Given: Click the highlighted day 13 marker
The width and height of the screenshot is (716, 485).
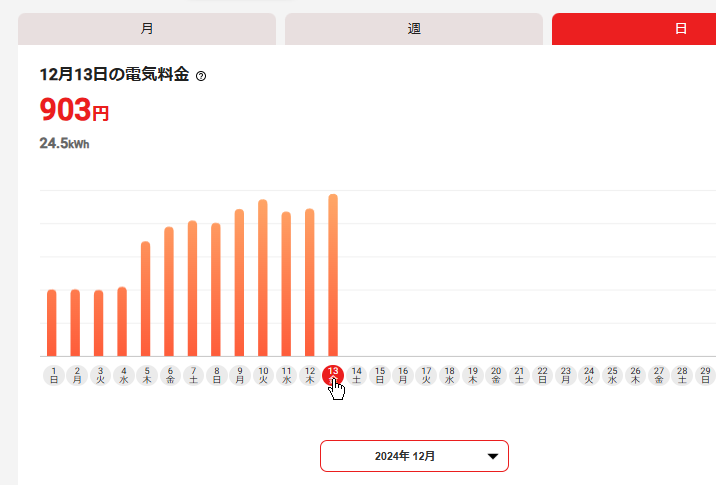Looking at the screenshot, I should pyautogui.click(x=333, y=374).
